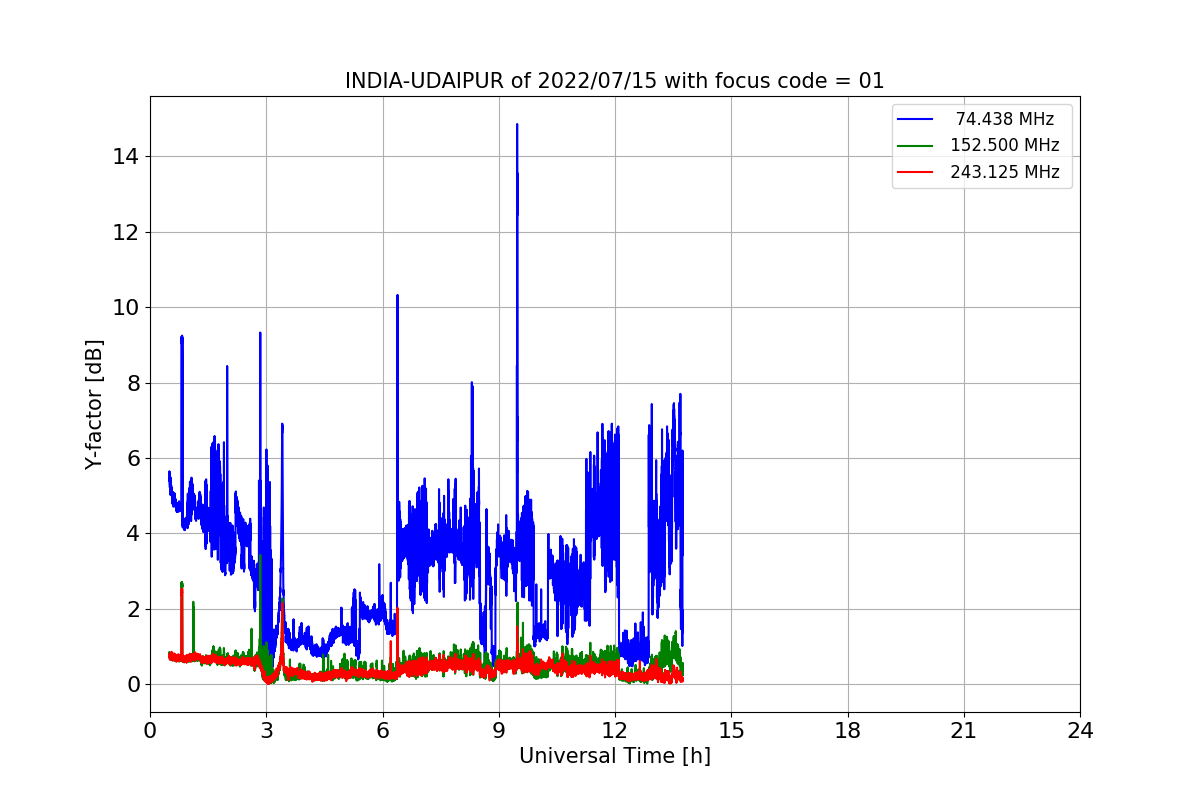Click the plot title INDIA-UDAIPUR of 2022/07/15

[614, 81]
